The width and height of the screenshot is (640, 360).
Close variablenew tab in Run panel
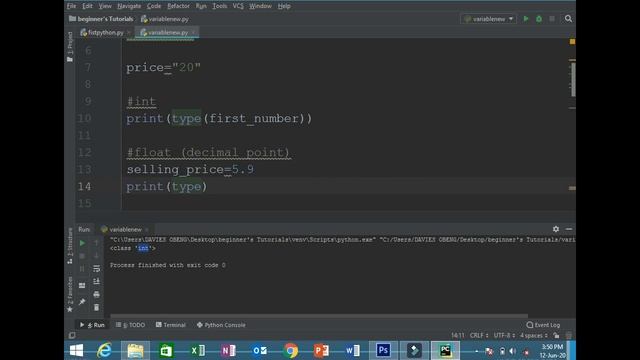coord(147,229)
